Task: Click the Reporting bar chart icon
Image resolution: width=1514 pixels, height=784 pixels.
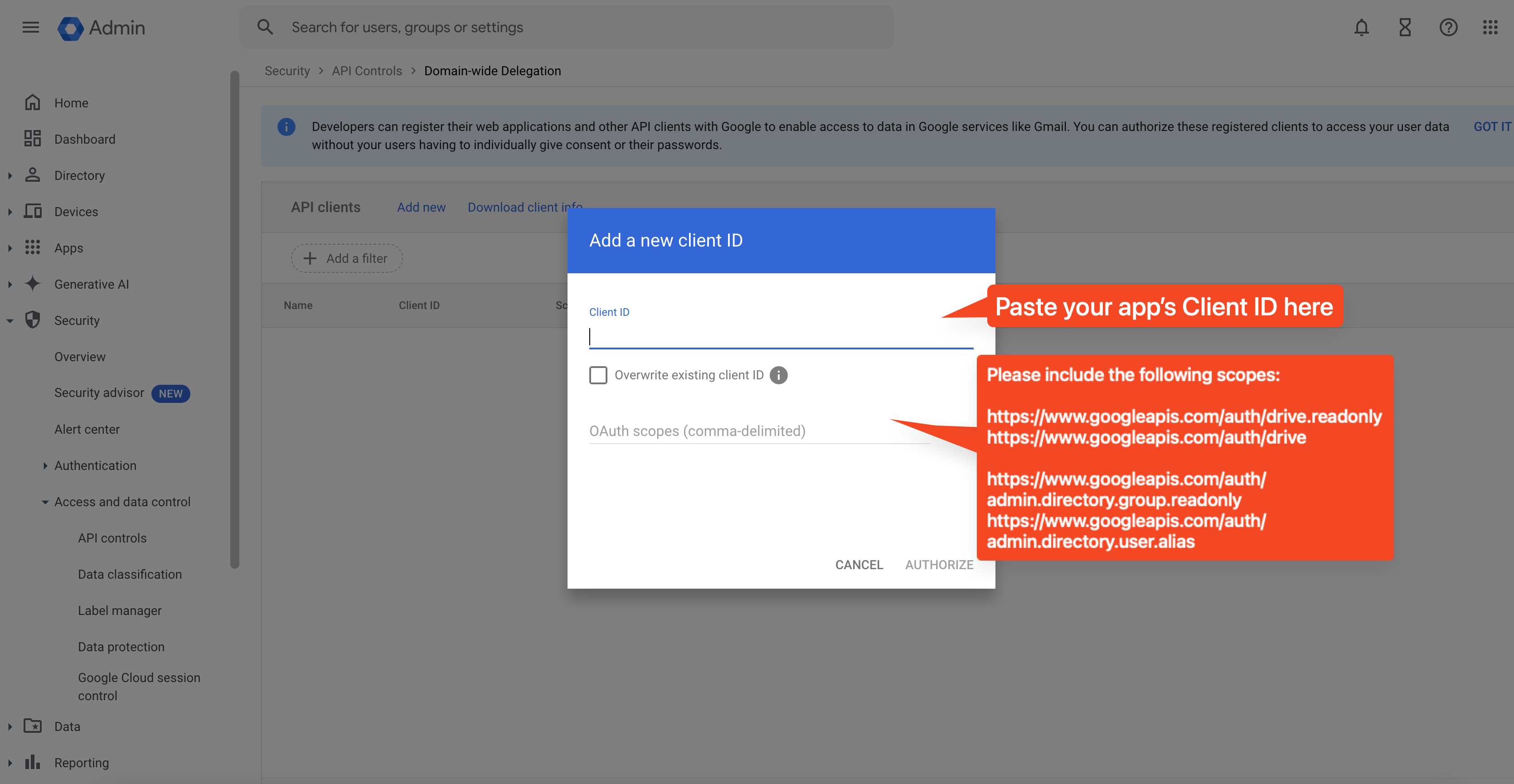Action: coord(33,763)
